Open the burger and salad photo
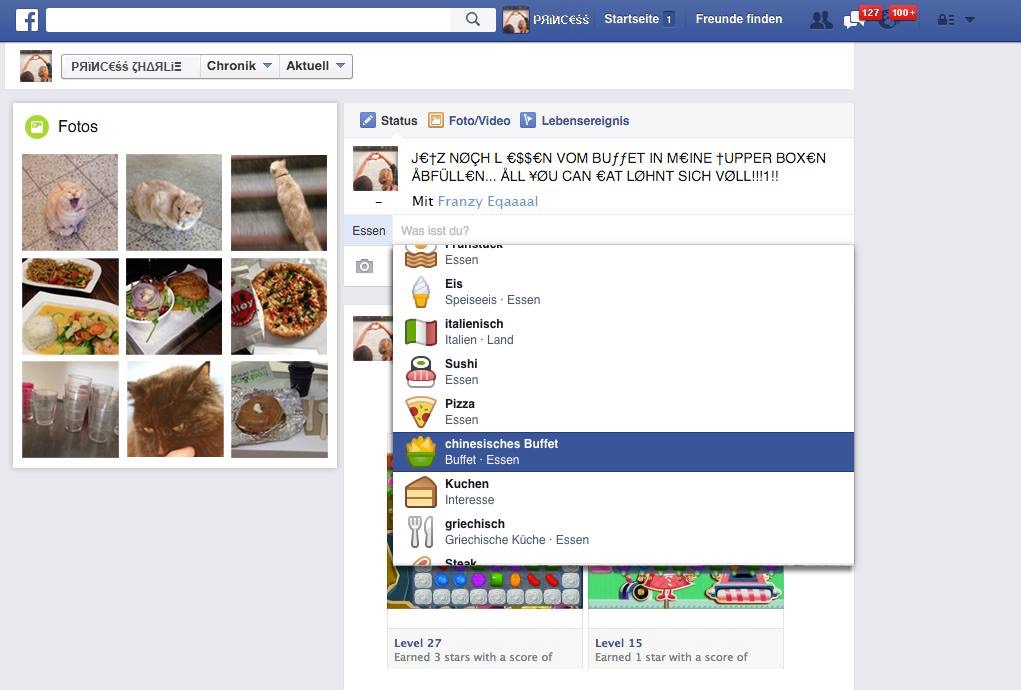This screenshot has height=690, width=1021. (x=174, y=307)
